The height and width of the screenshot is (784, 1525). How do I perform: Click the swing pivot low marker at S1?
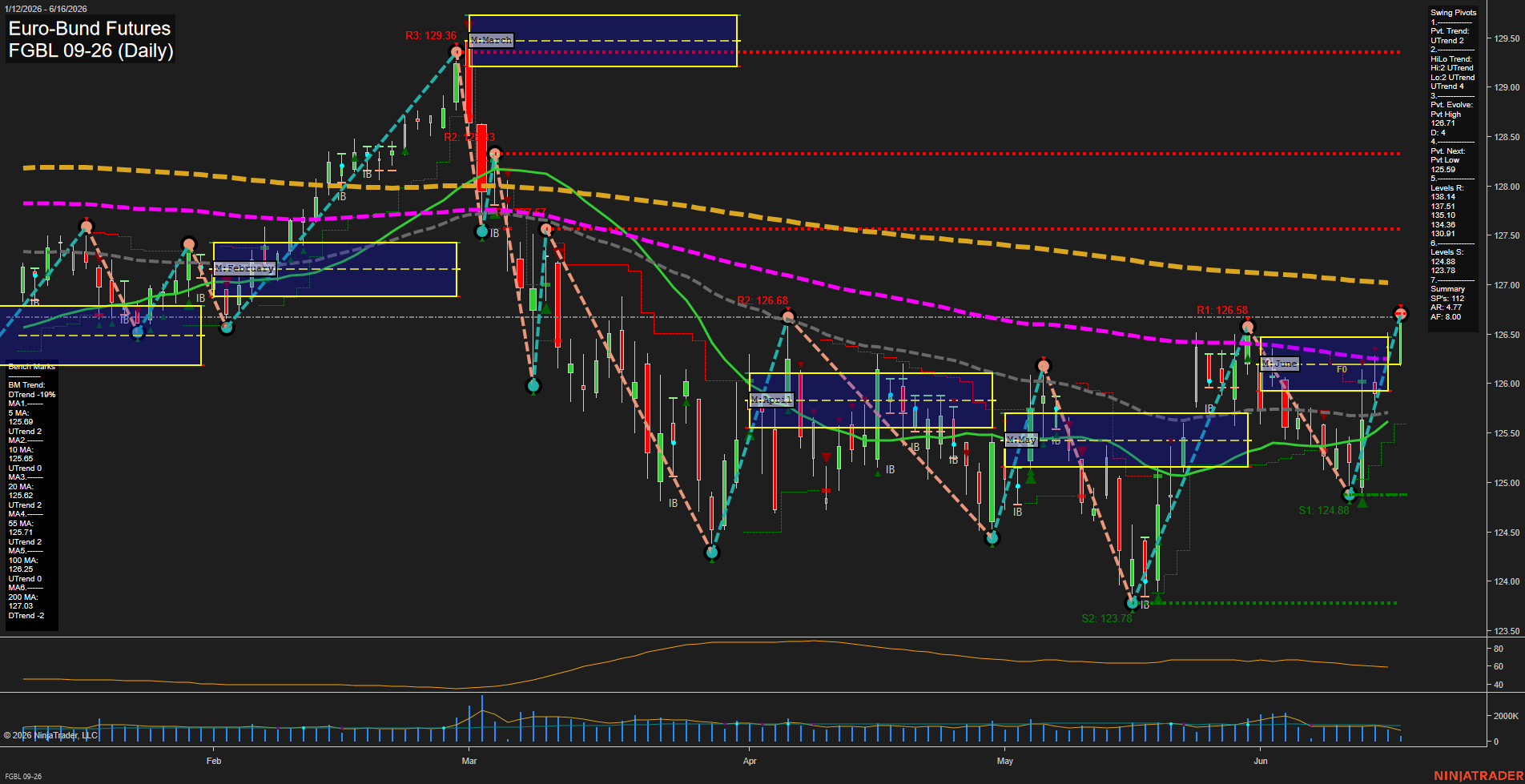[1350, 495]
